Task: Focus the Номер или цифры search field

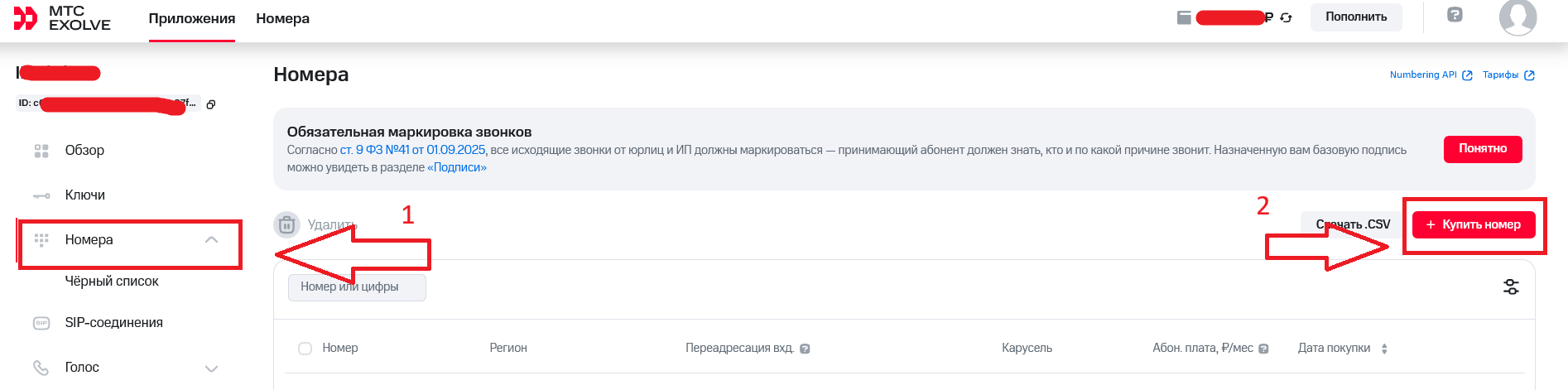Action: click(357, 287)
